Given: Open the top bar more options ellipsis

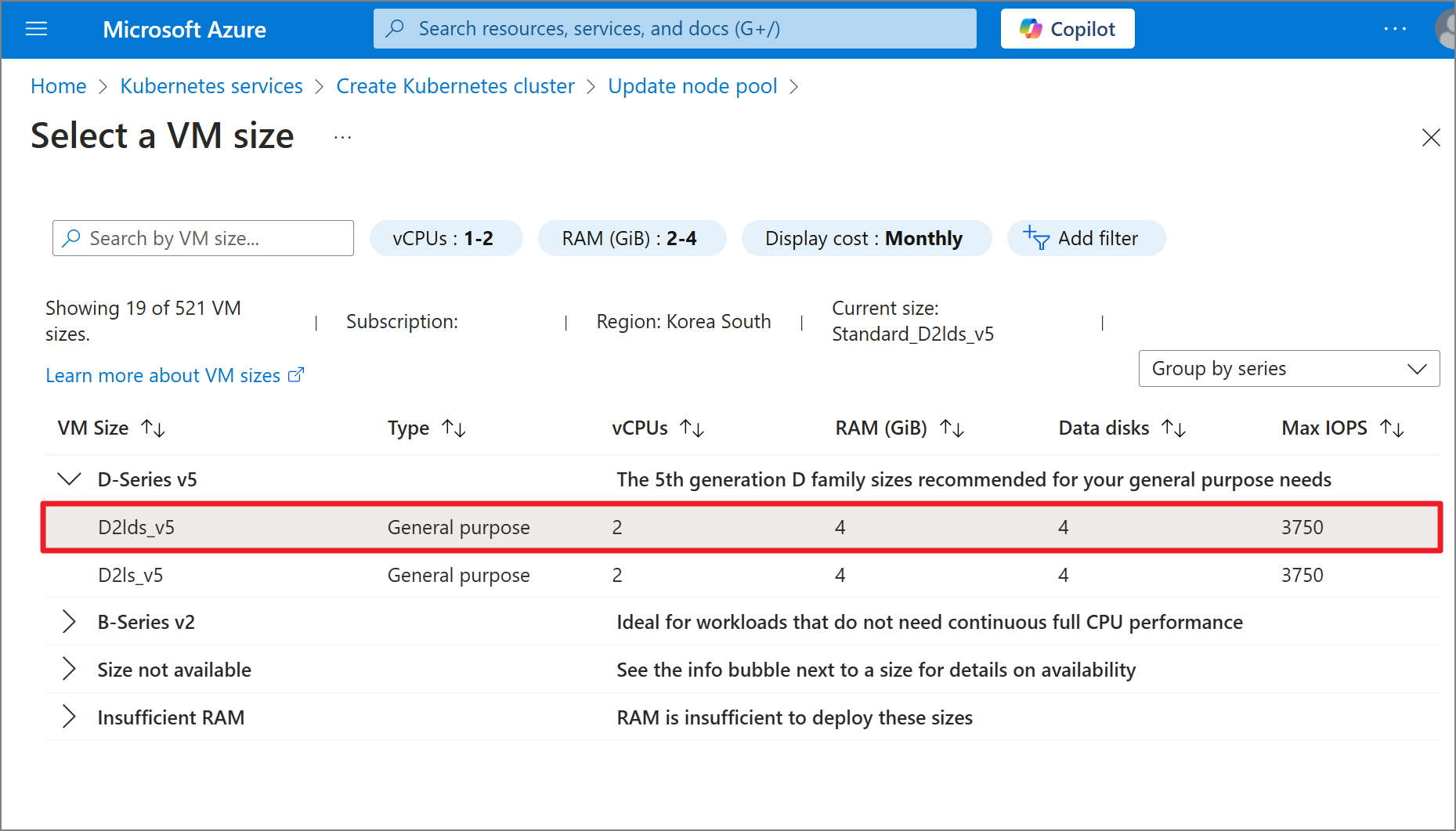Looking at the screenshot, I should [1395, 29].
